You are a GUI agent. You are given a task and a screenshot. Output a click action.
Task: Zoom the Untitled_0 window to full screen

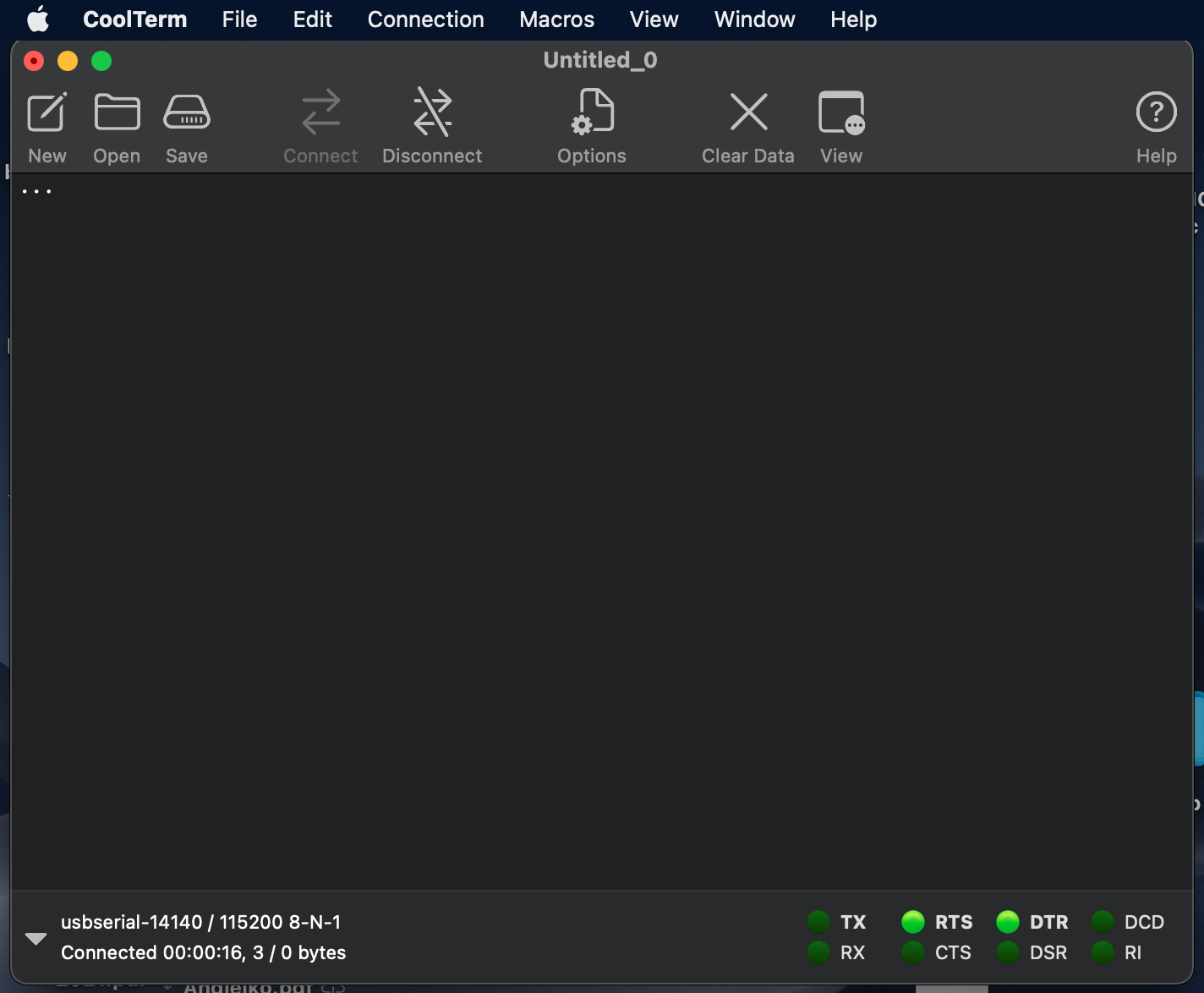tap(101, 61)
